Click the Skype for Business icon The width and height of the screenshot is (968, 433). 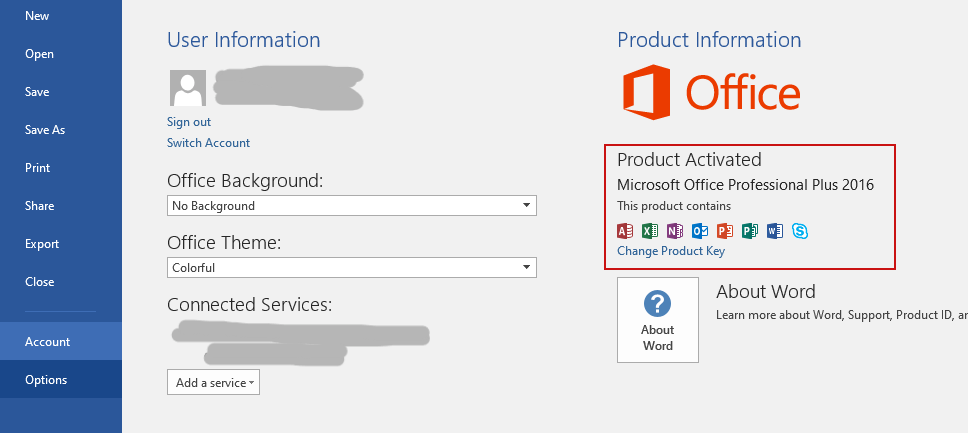(800, 231)
